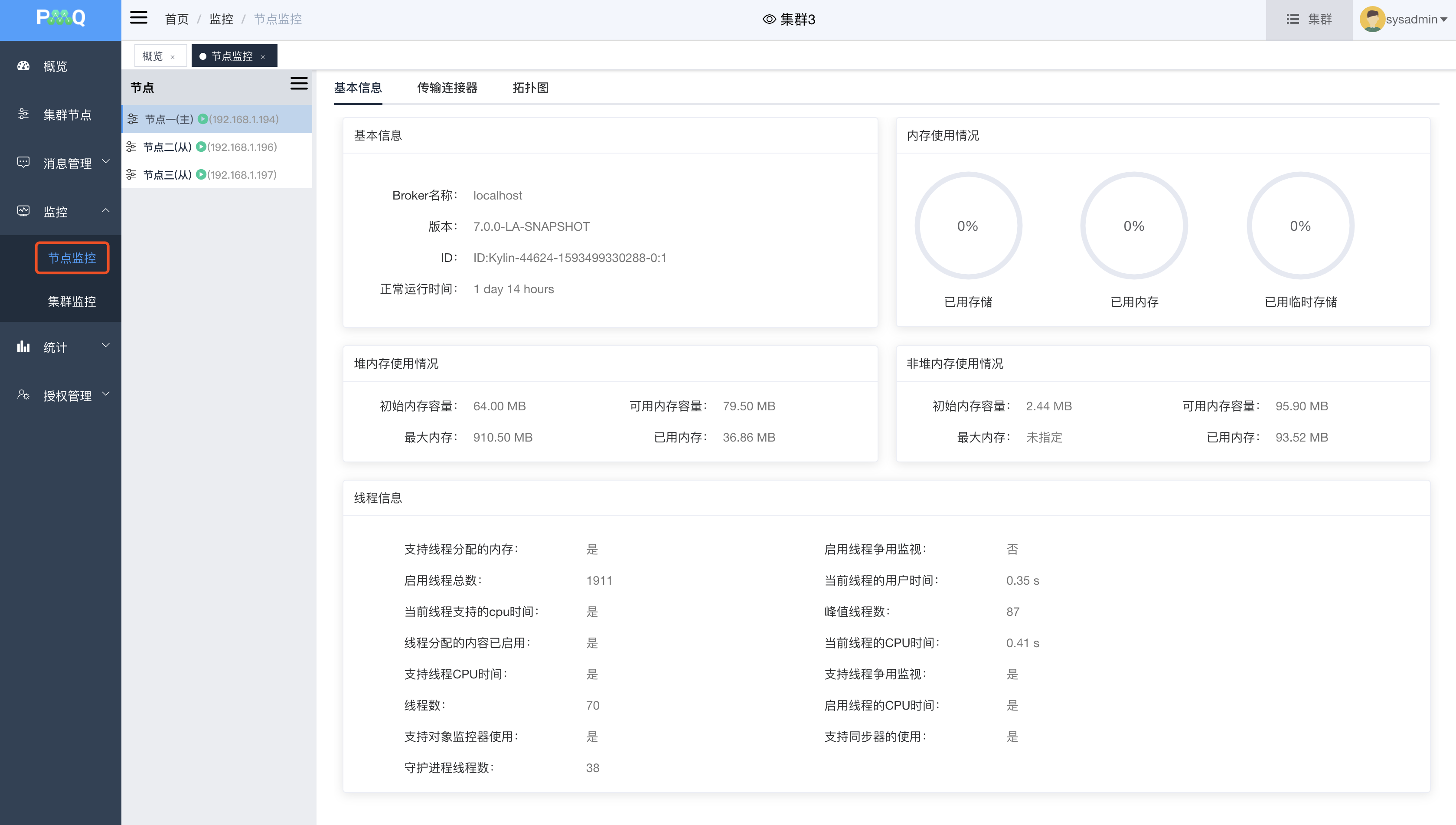Switch to the 传输连接器 tab
Image resolution: width=1456 pixels, height=825 pixels.
(x=447, y=88)
